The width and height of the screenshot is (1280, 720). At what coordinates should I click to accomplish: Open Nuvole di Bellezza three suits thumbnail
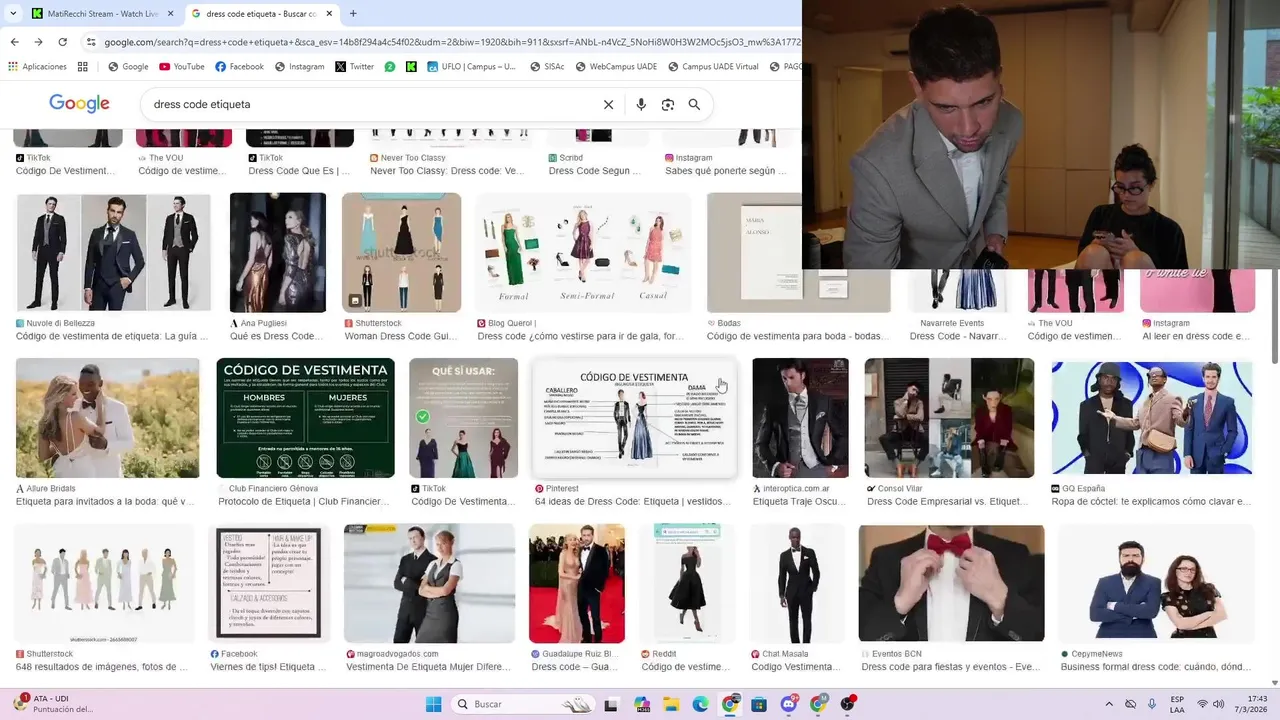pos(114,252)
